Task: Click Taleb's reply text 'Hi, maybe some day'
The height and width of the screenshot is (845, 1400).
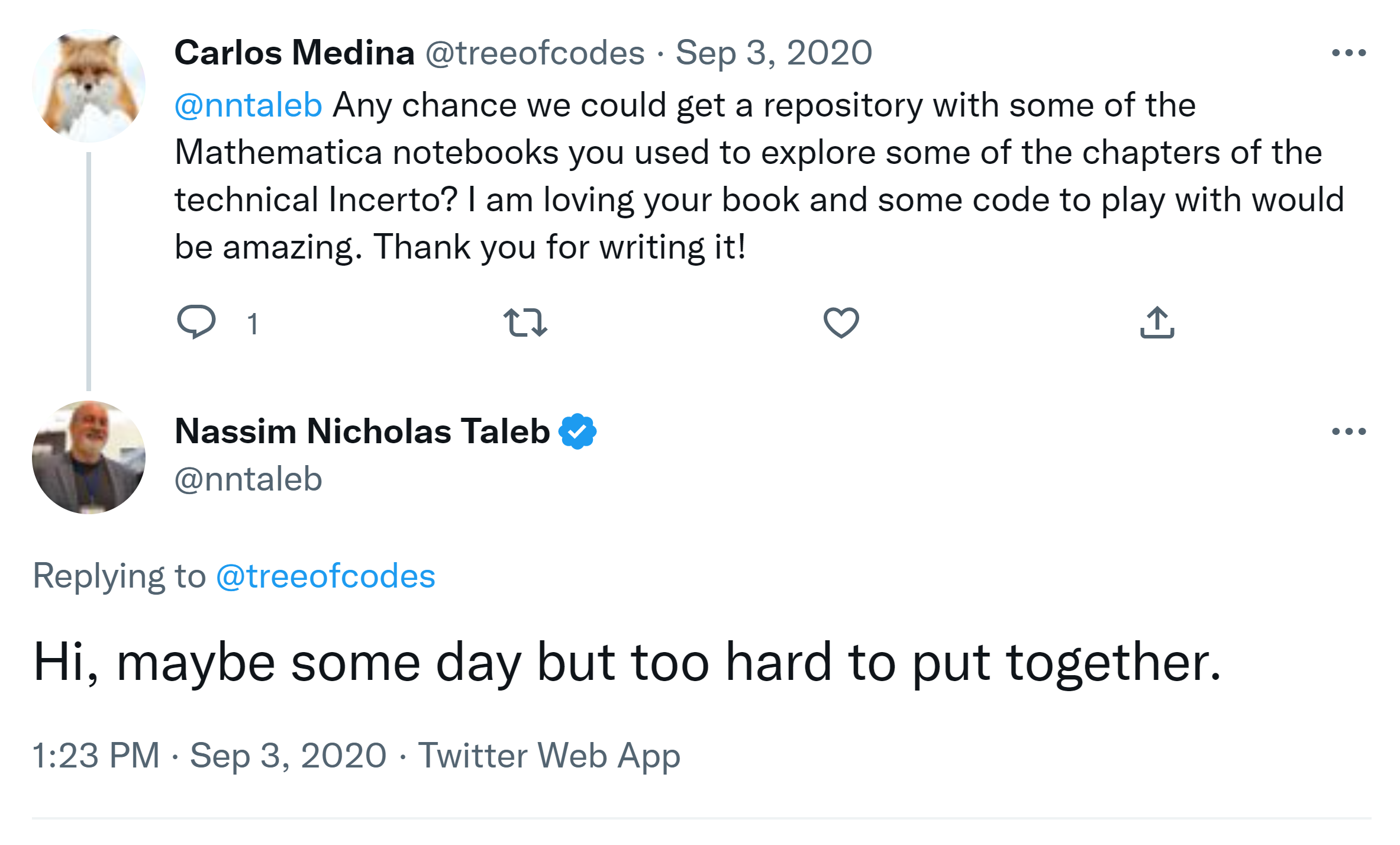Action: tap(627, 662)
